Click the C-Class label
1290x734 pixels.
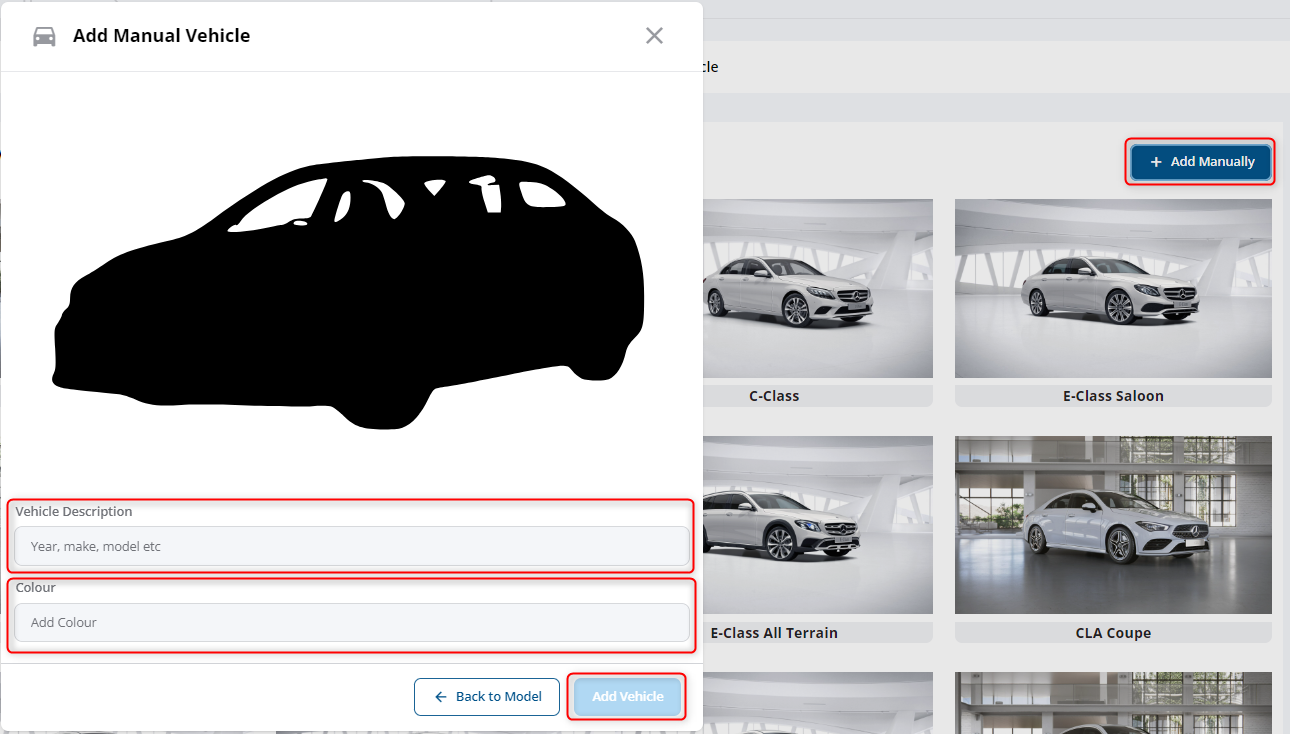pos(774,396)
